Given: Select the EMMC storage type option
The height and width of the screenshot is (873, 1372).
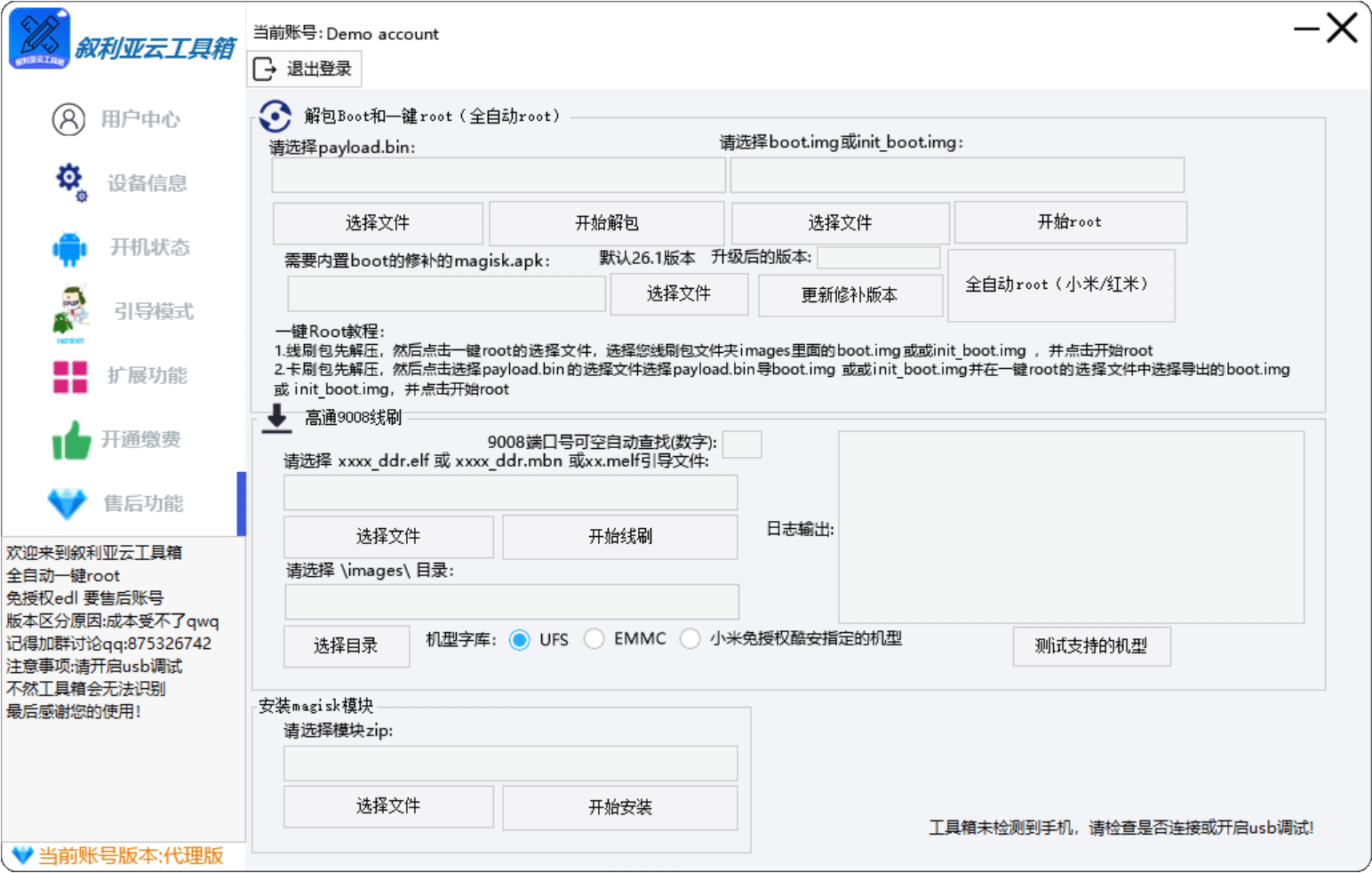Looking at the screenshot, I should 594,639.
